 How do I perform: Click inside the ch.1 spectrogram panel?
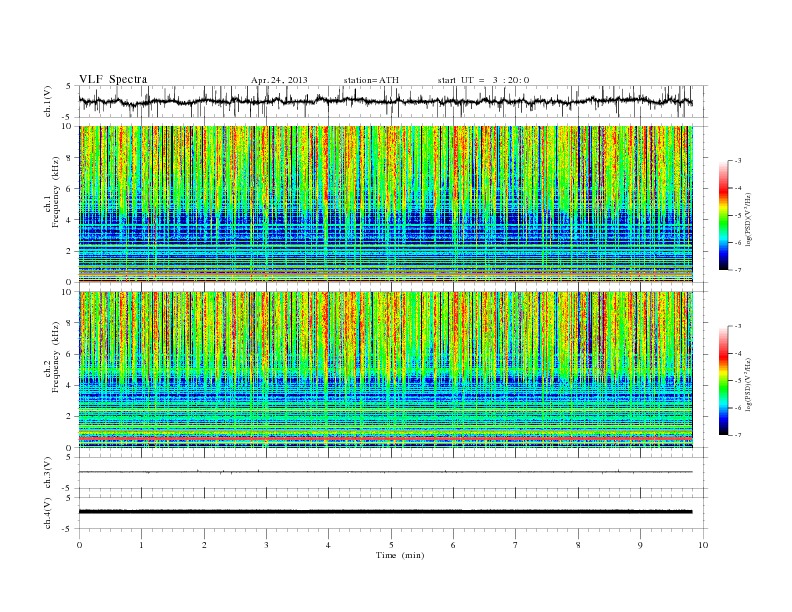[386, 204]
